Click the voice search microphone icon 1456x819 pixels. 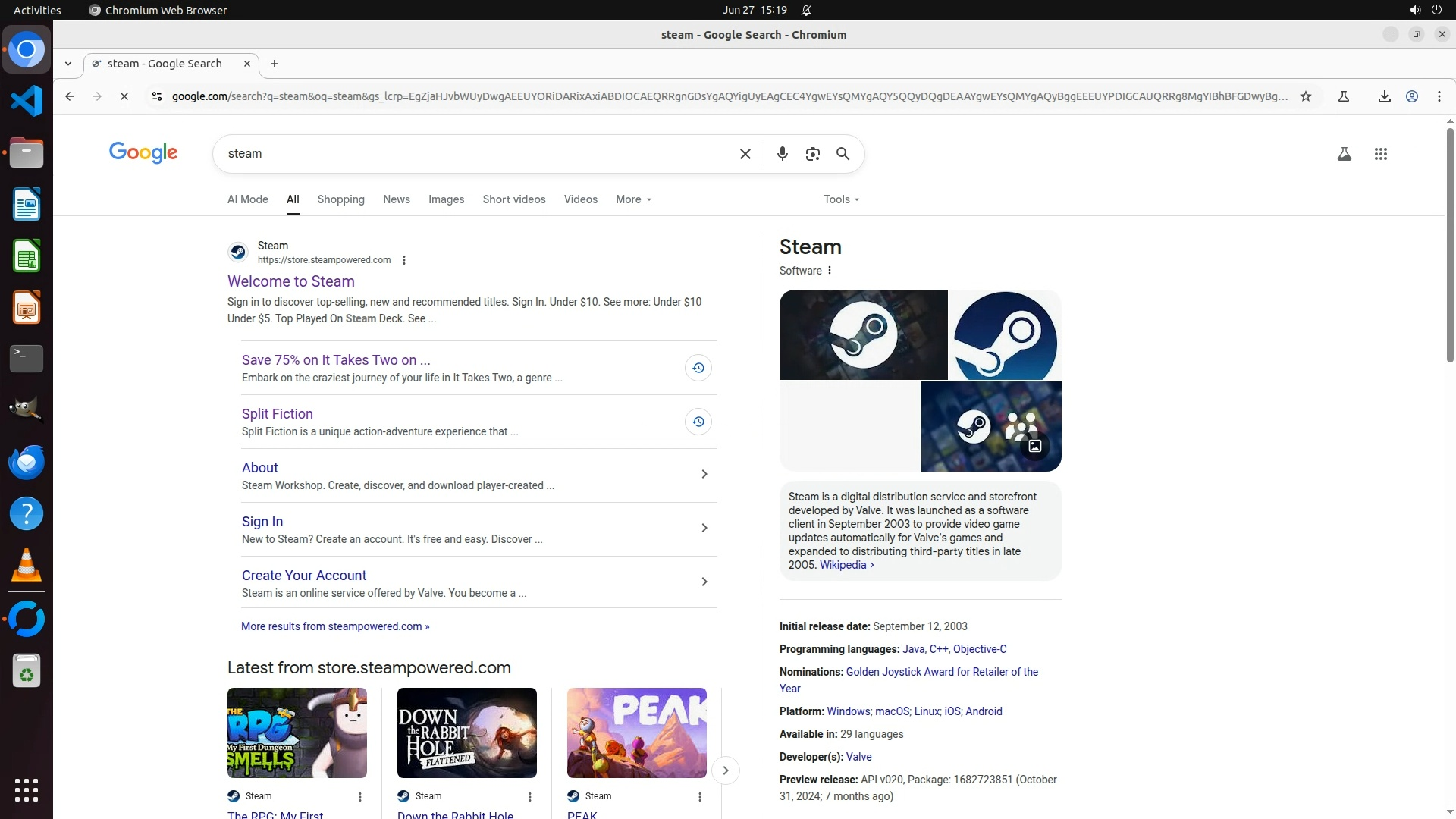tap(782, 154)
